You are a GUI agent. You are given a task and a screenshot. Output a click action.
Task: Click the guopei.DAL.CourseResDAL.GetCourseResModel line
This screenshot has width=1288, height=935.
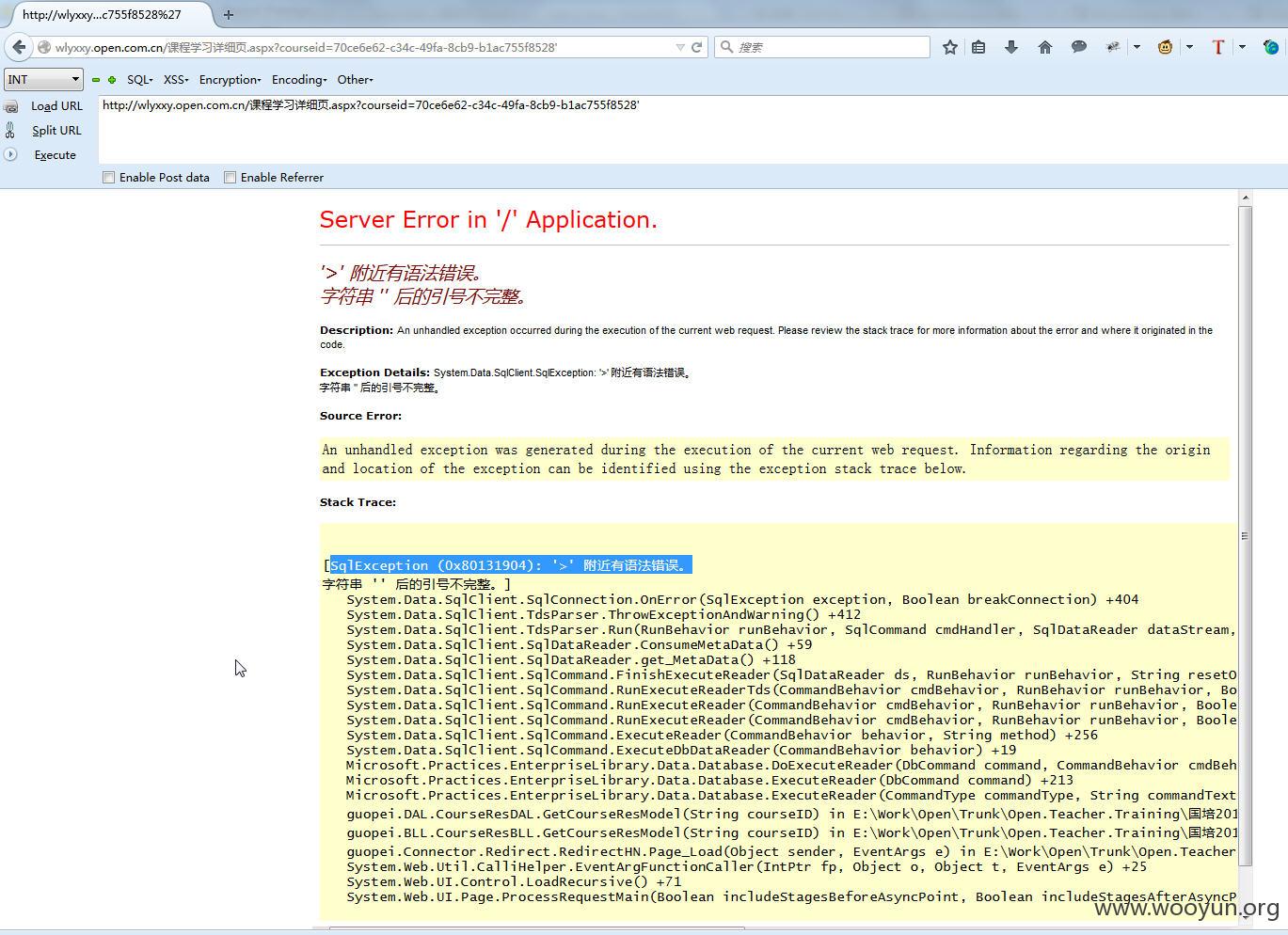792,814
